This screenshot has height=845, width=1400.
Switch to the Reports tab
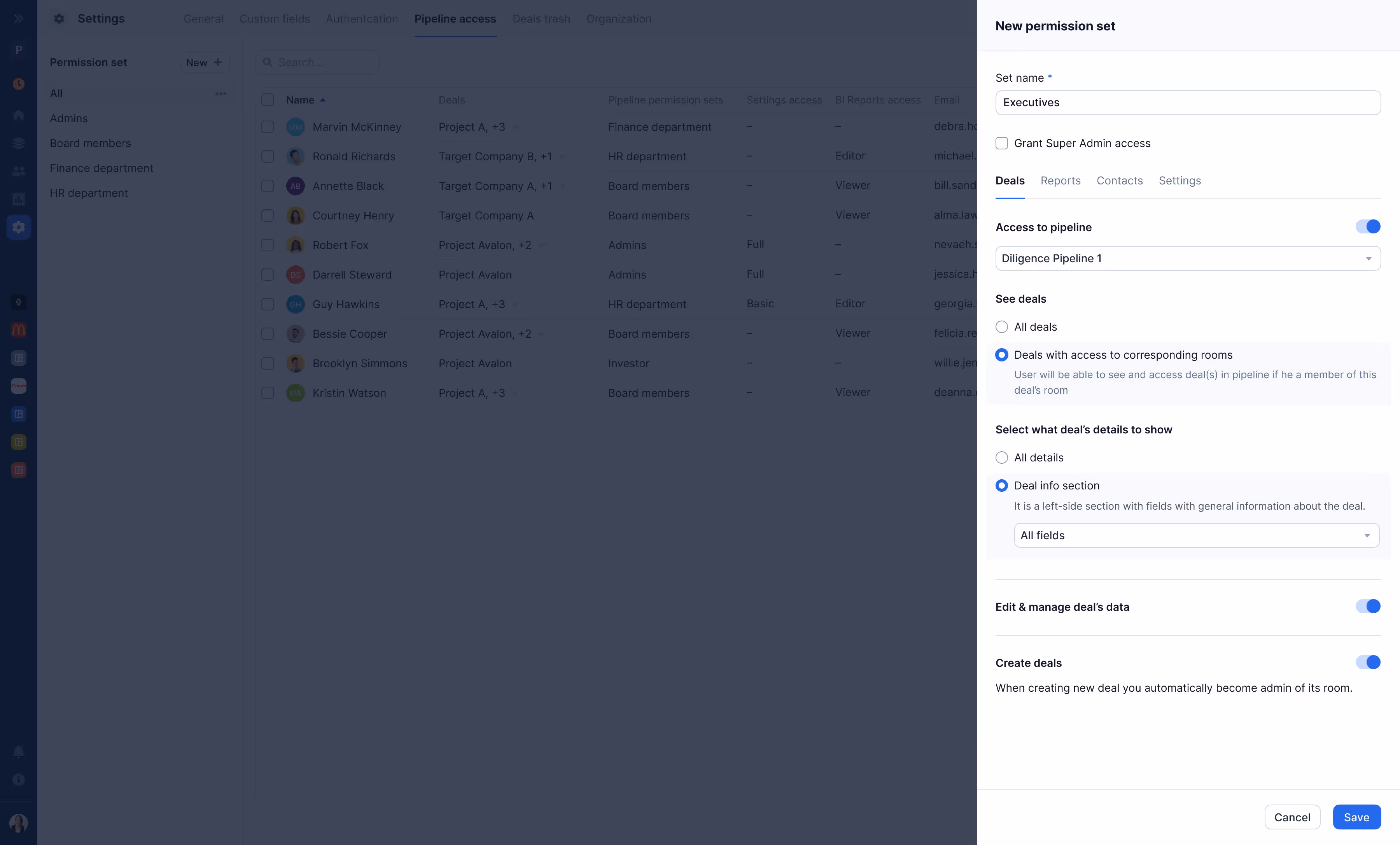[1060, 181]
